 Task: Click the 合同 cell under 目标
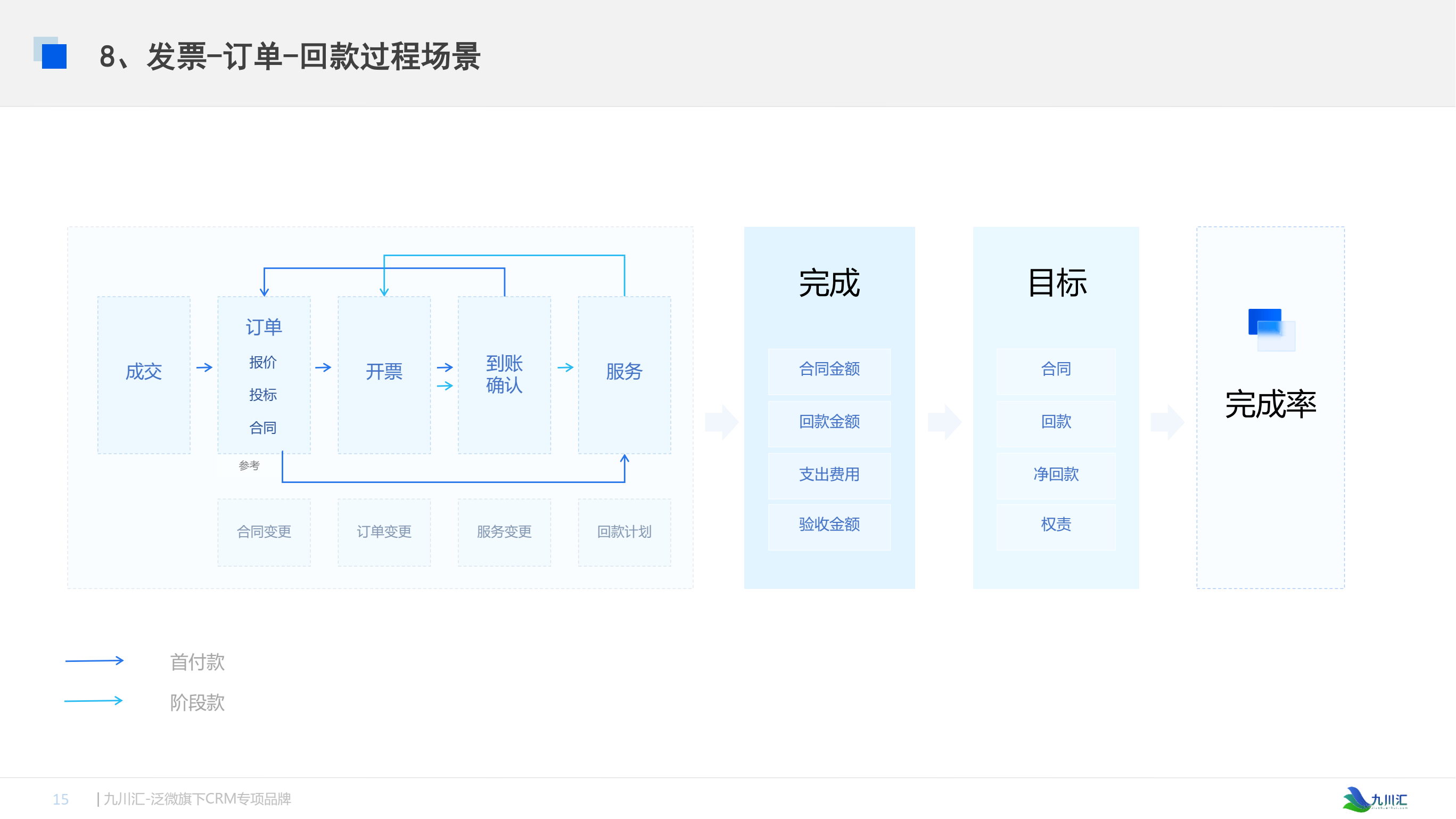(x=1056, y=371)
